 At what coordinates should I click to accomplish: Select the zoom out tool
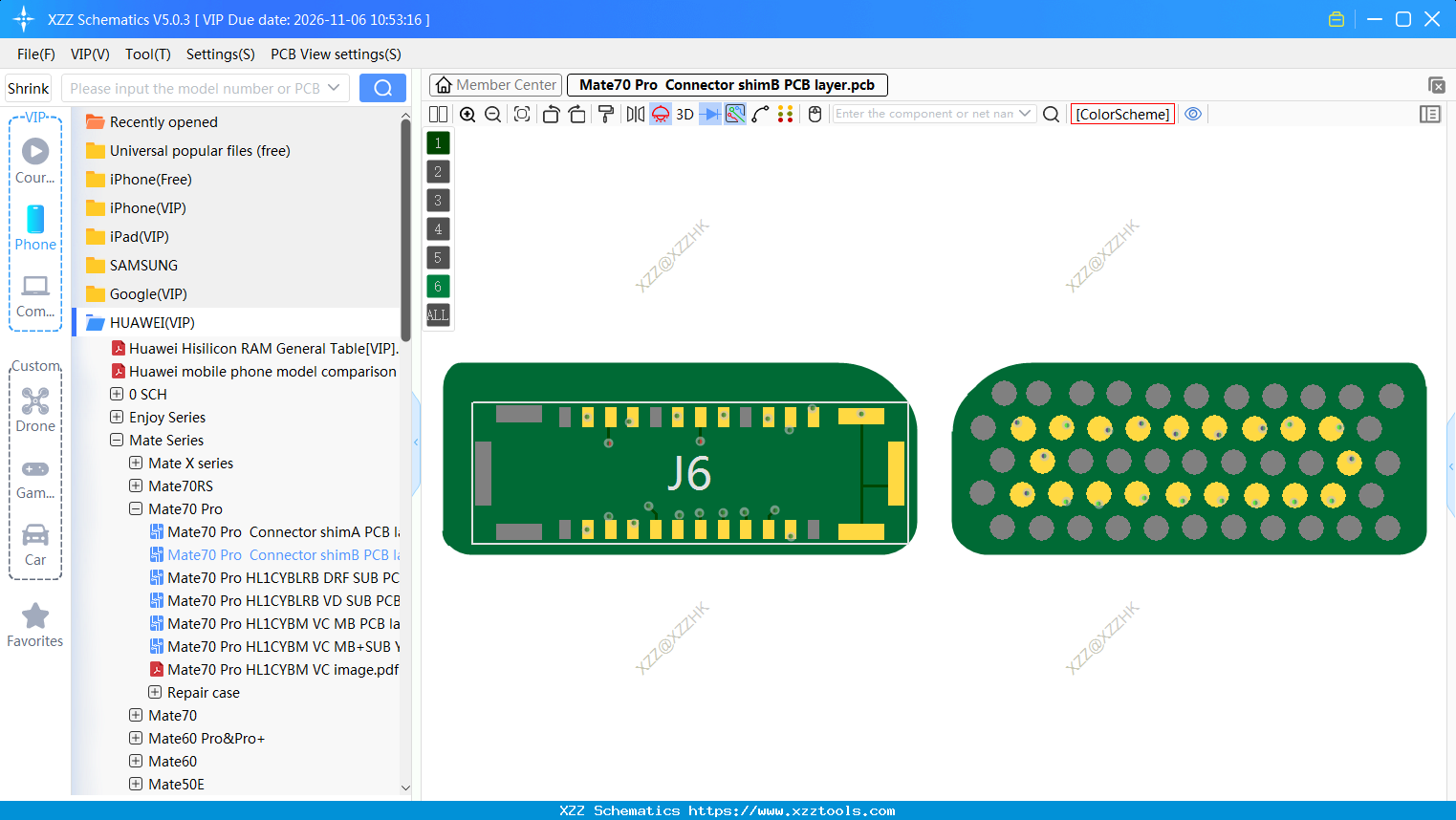coord(491,114)
